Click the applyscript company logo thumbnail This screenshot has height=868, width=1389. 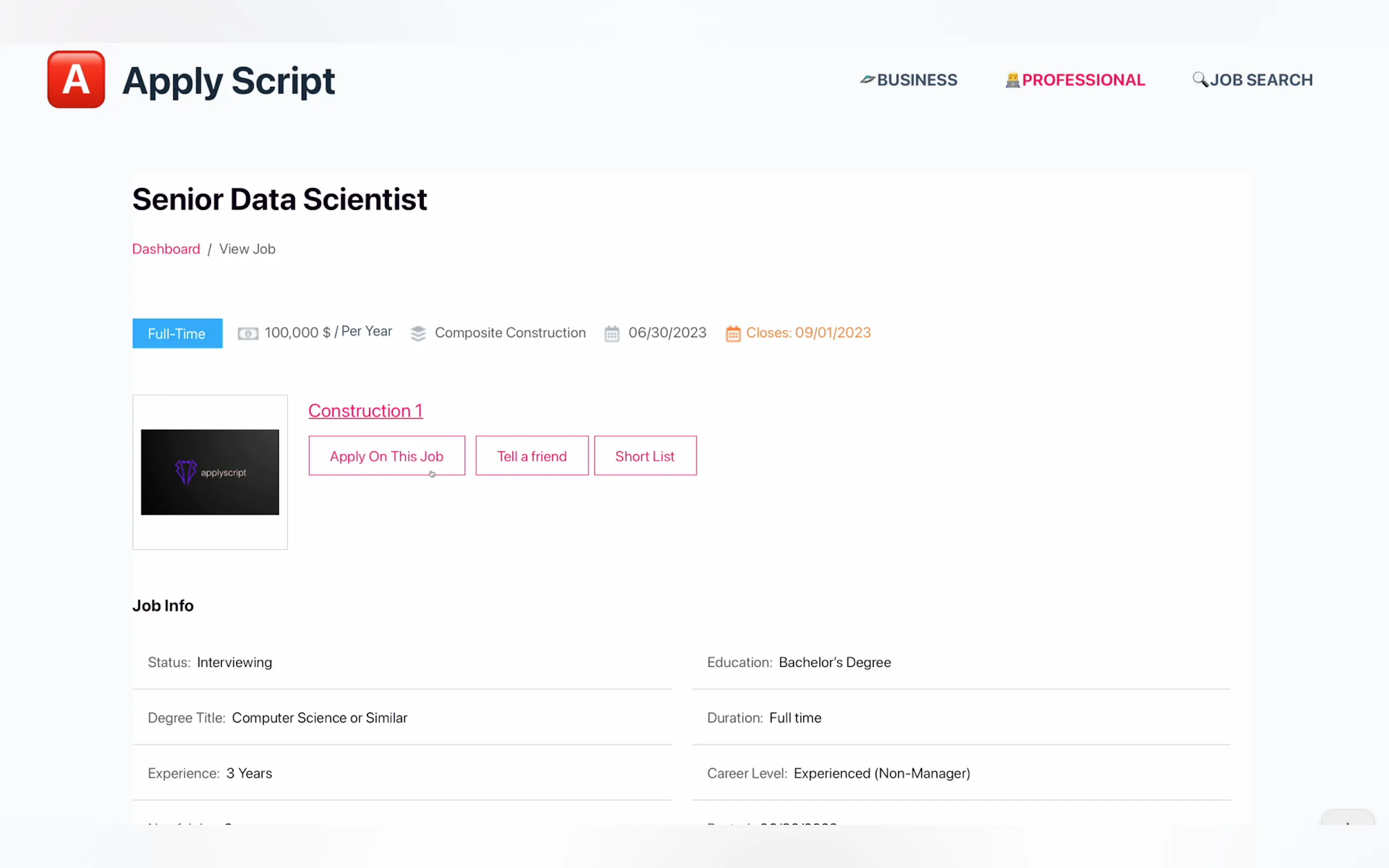click(209, 472)
